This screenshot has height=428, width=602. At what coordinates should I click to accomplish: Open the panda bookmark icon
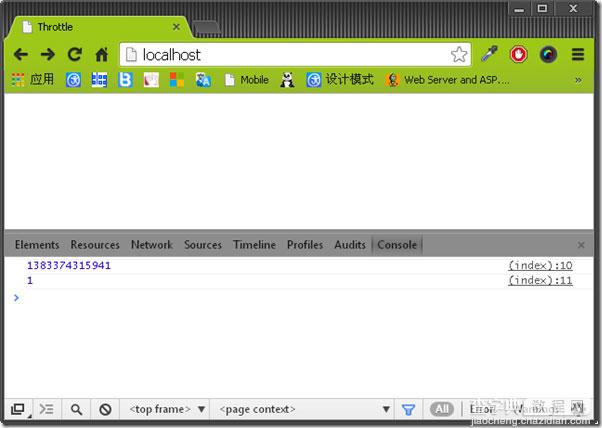[x=288, y=80]
